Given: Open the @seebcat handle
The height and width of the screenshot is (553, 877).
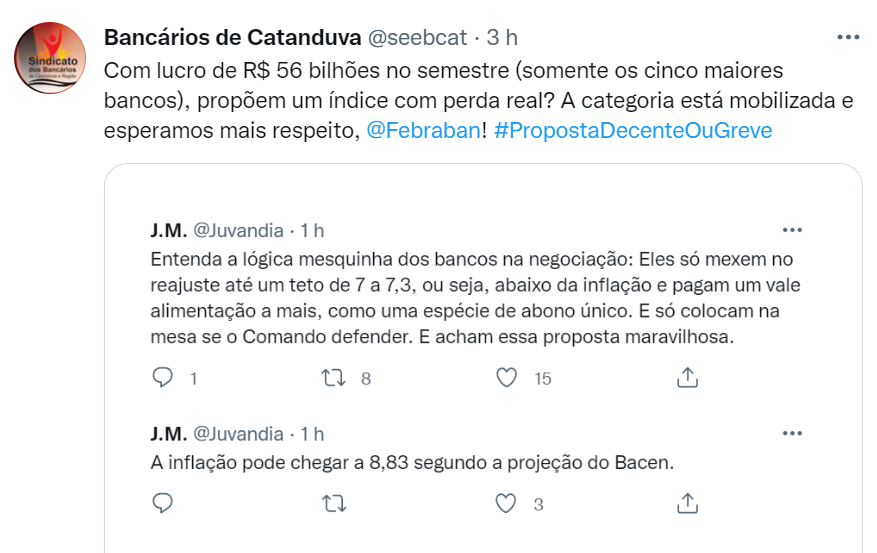Looking at the screenshot, I should 417,37.
